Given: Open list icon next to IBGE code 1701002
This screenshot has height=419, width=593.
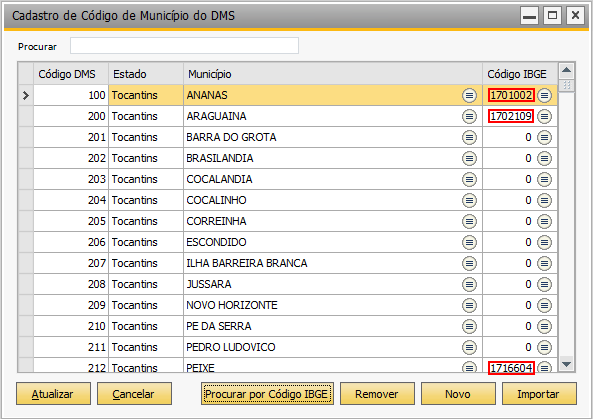Looking at the screenshot, I should click(x=544, y=95).
